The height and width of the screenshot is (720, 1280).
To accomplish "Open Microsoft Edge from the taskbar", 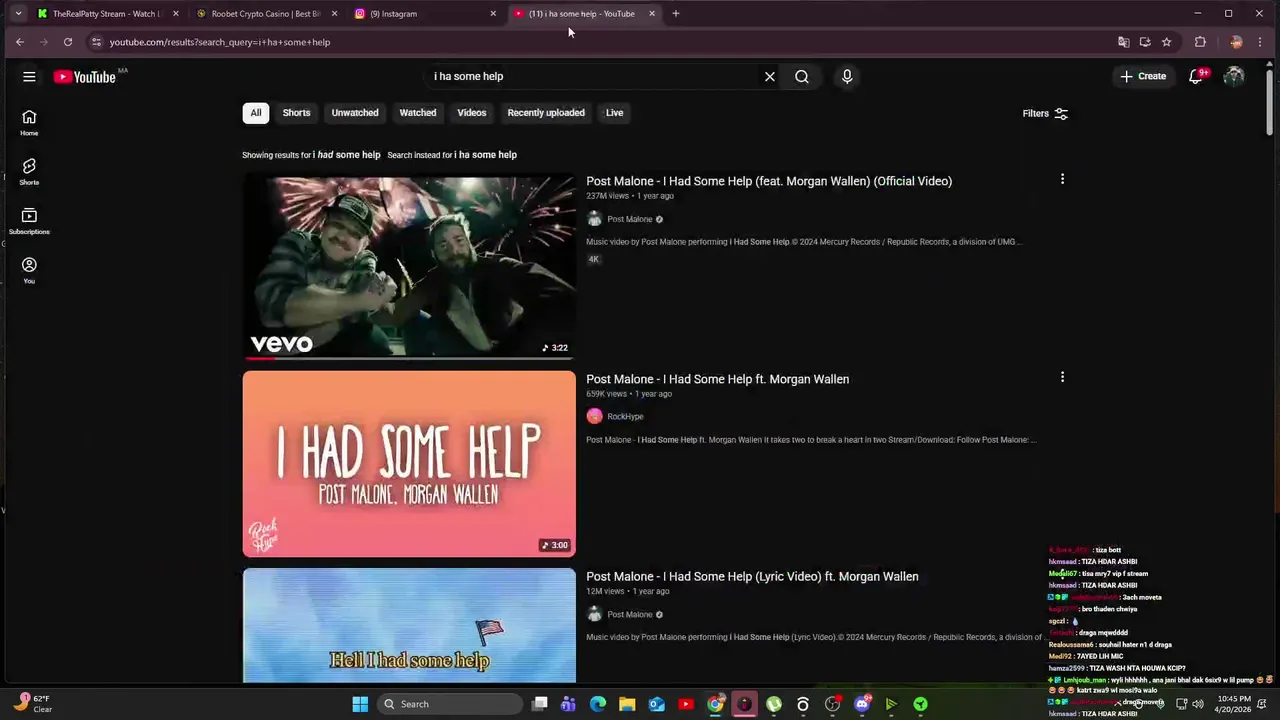I will pyautogui.click(x=598, y=704).
